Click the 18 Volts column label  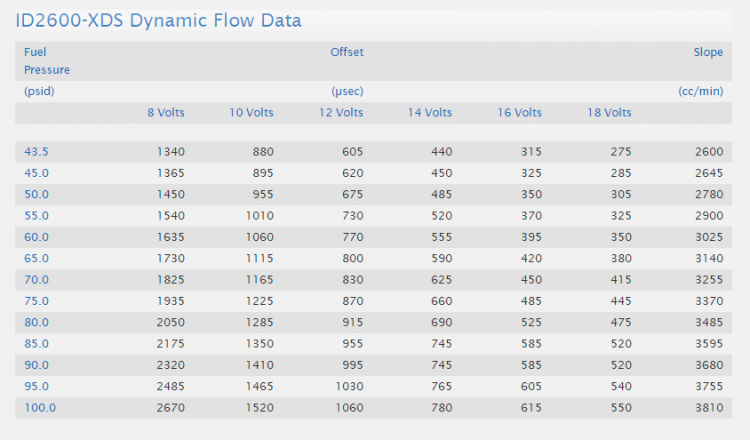[x=609, y=112]
